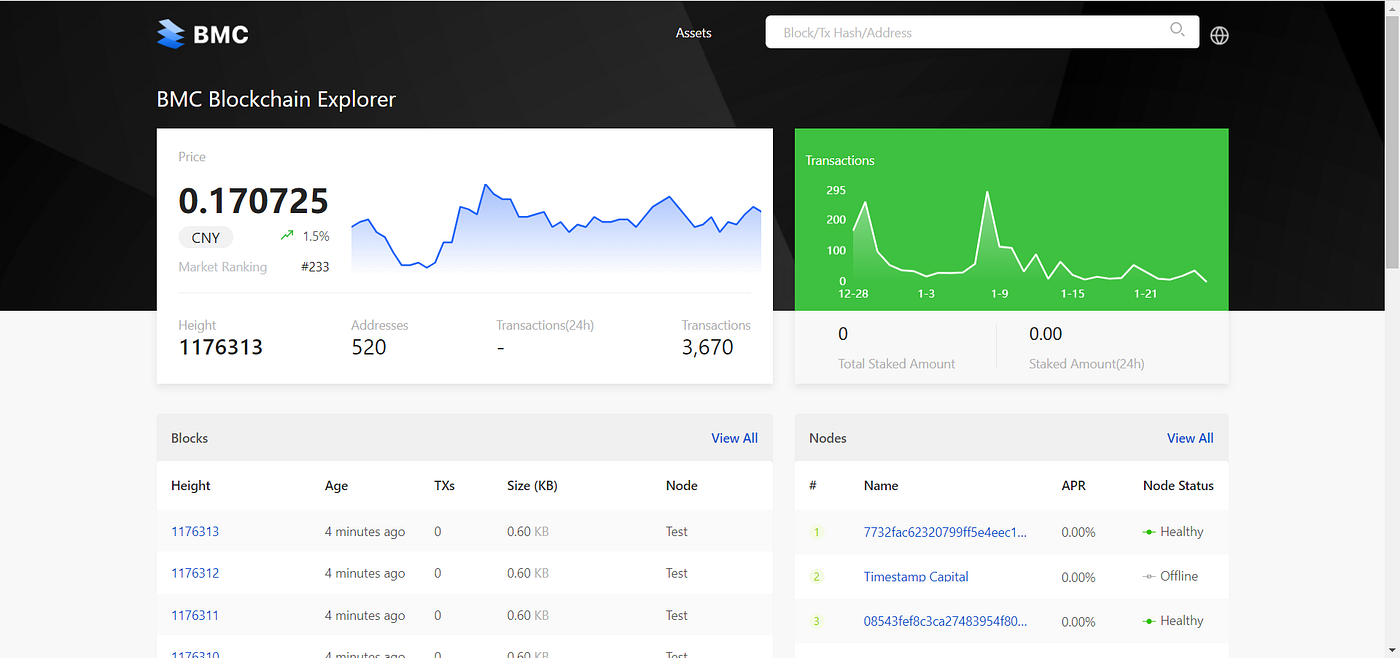Click the Staked Amount(24h) label
1400x658 pixels.
tap(1087, 364)
